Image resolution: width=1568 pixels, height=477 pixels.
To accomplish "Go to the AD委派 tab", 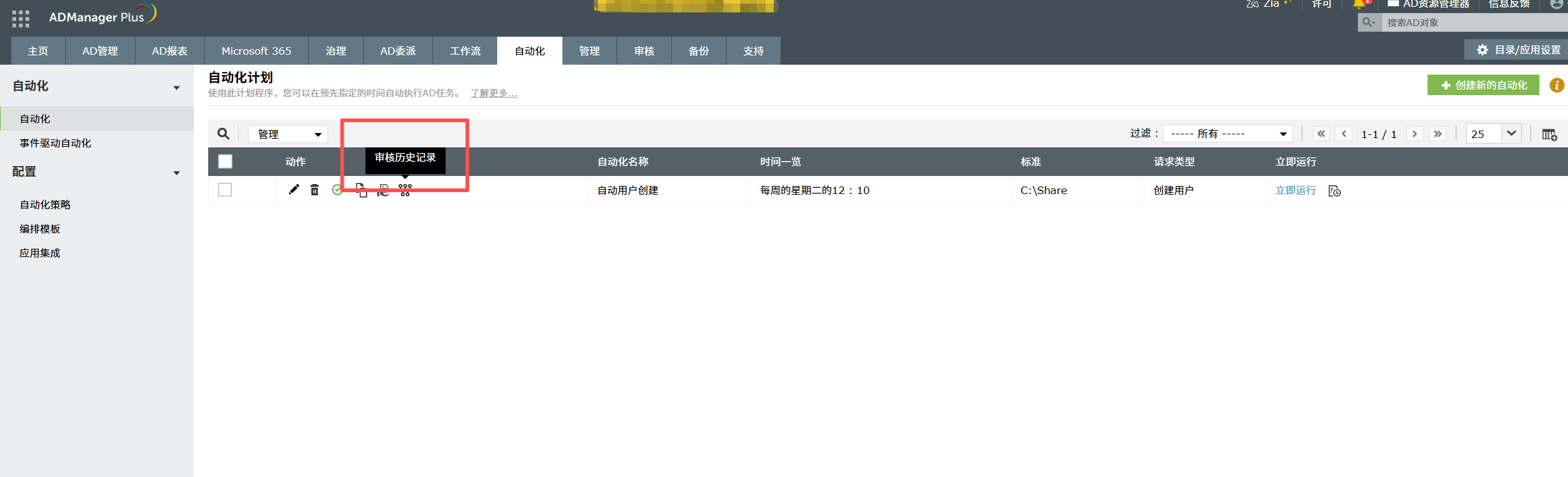I will click(x=398, y=51).
